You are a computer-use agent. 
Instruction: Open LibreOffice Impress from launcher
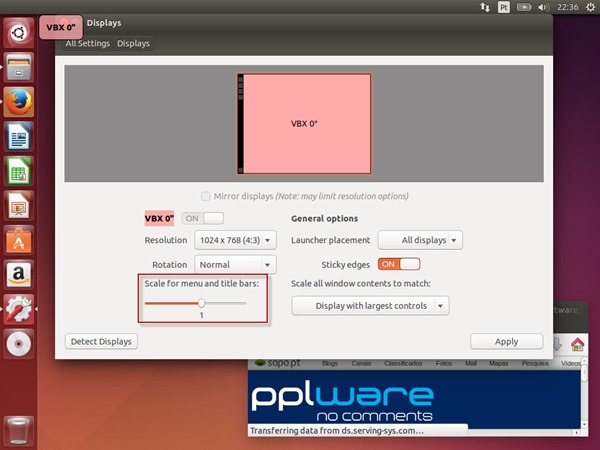coord(18,205)
